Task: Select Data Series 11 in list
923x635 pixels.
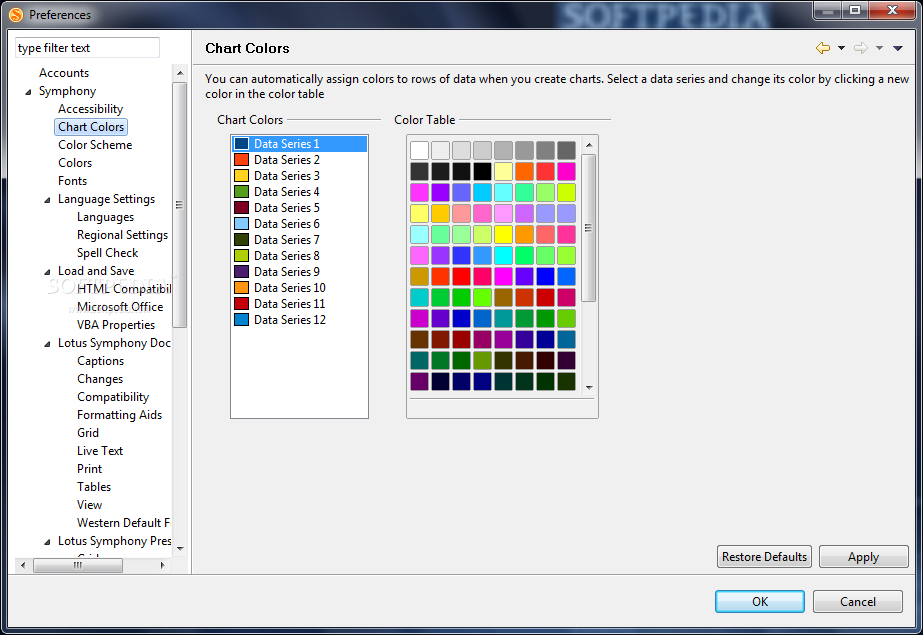Action: [x=300, y=304]
